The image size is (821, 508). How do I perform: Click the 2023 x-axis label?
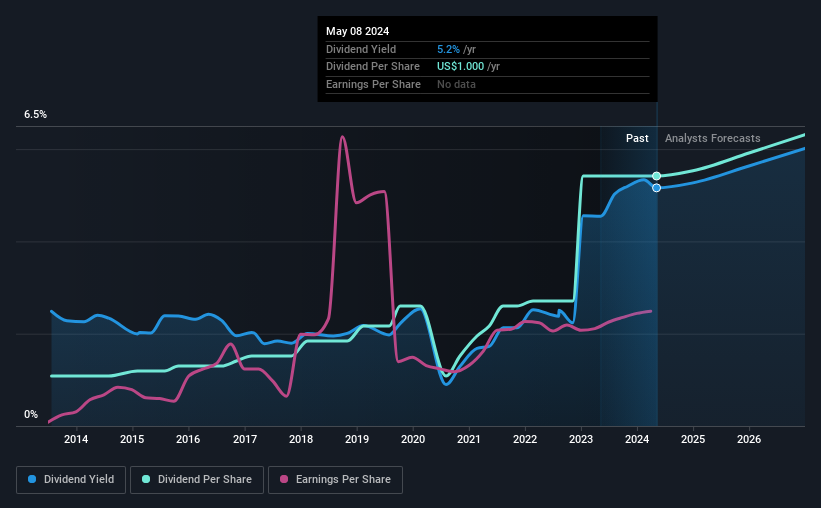[x=581, y=439]
